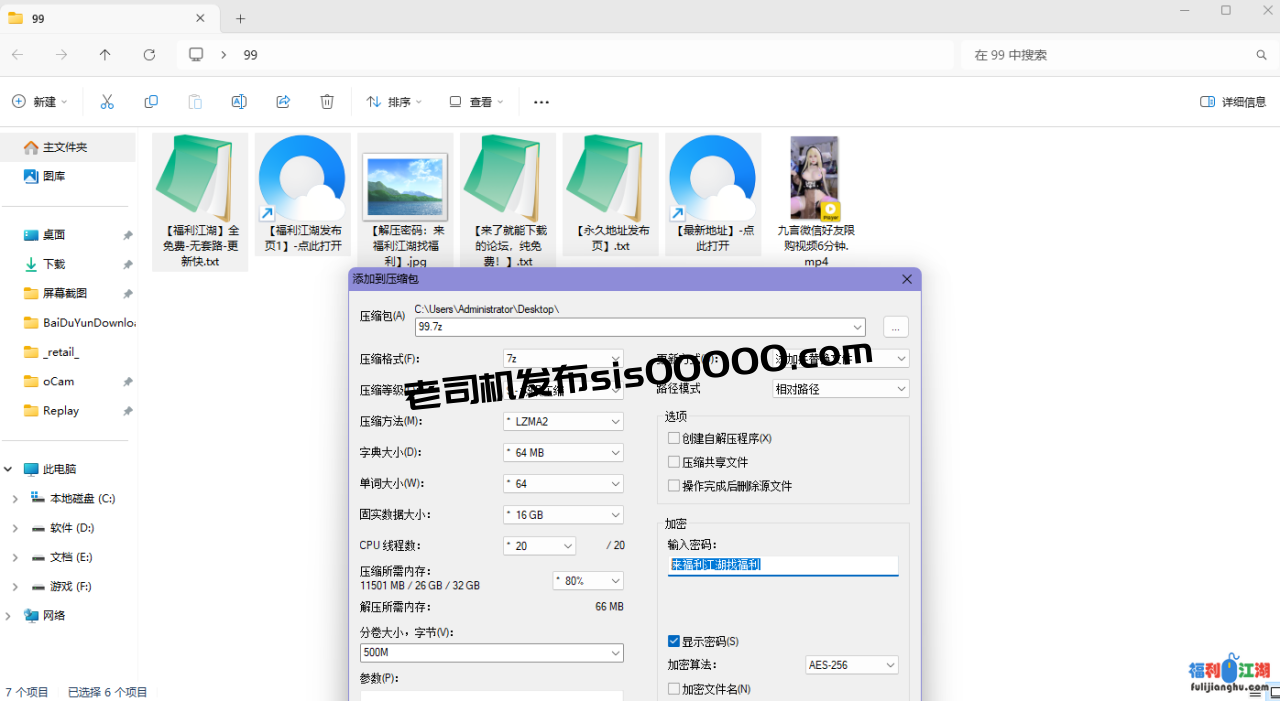Toggle the 显示密码 checkbox
Viewport: 1280px width, 701px height.
674,641
